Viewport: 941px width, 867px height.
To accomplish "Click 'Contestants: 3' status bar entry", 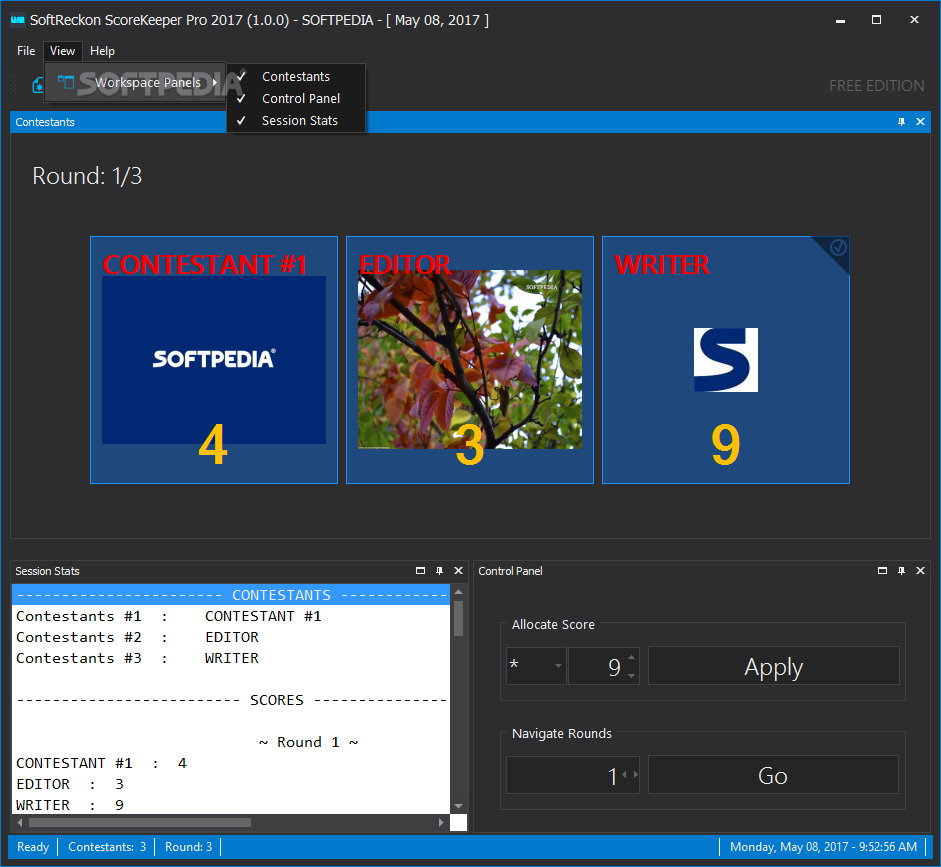I will coord(107,847).
